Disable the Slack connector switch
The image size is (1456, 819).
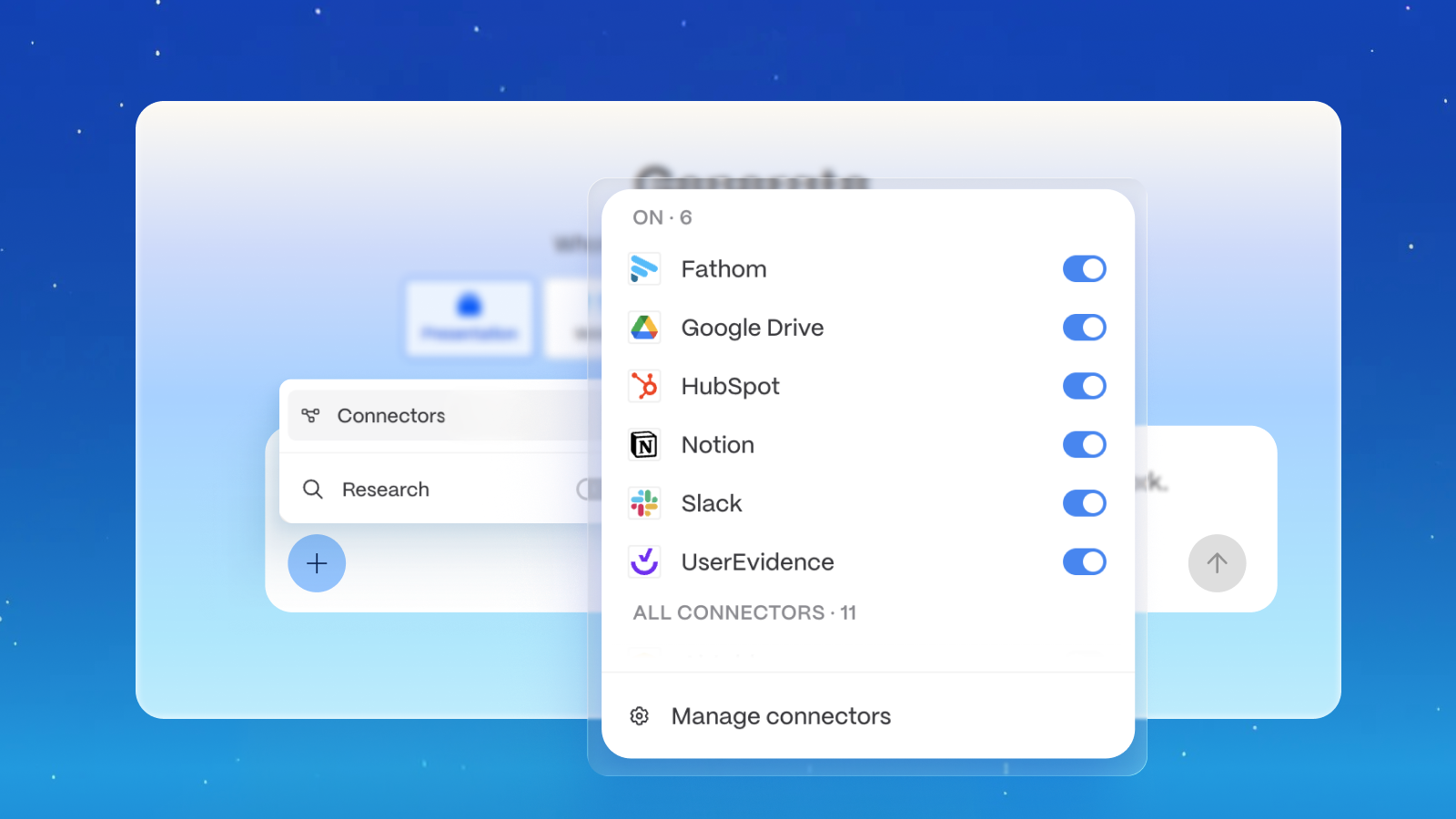tap(1085, 503)
